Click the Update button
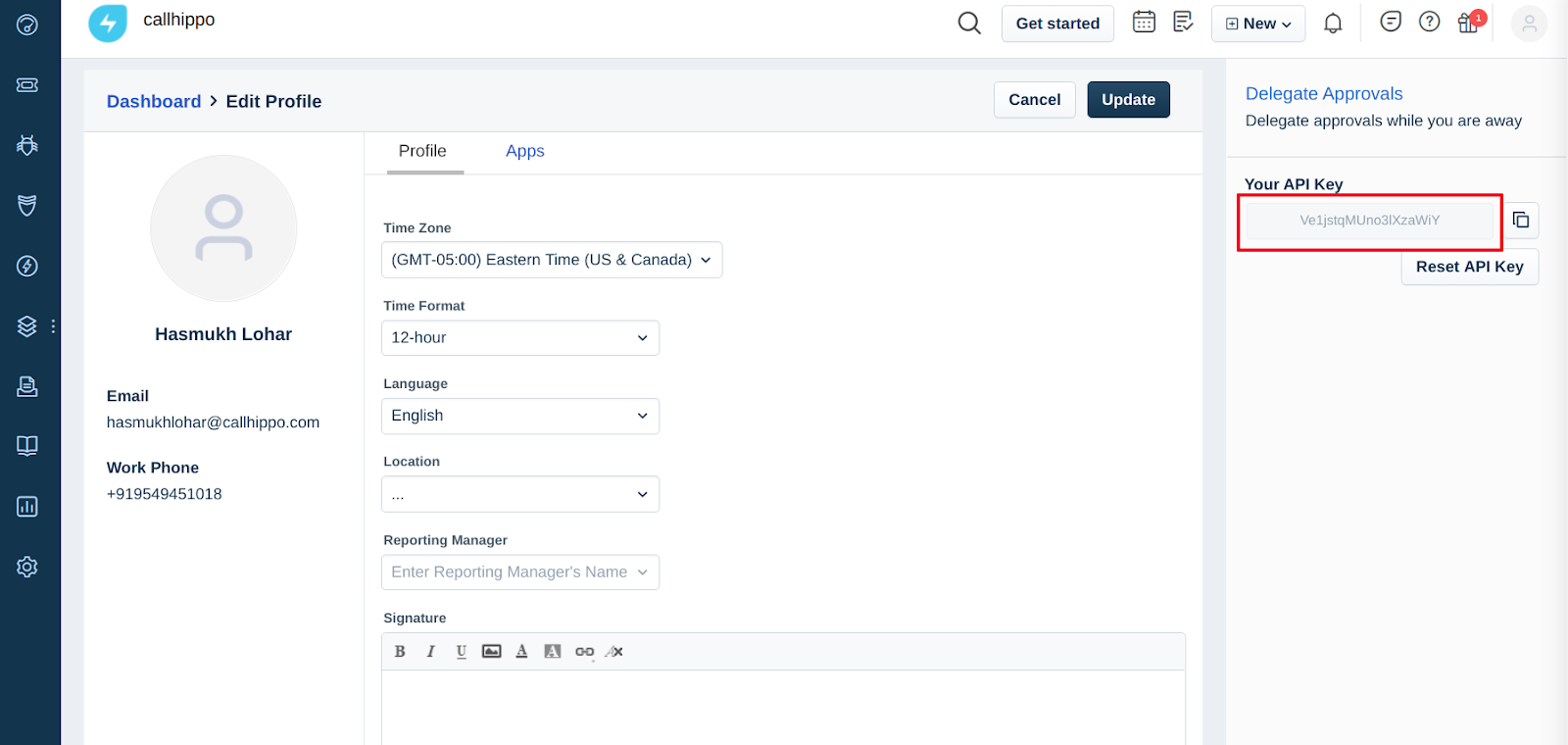Image resolution: width=1568 pixels, height=745 pixels. (x=1129, y=100)
